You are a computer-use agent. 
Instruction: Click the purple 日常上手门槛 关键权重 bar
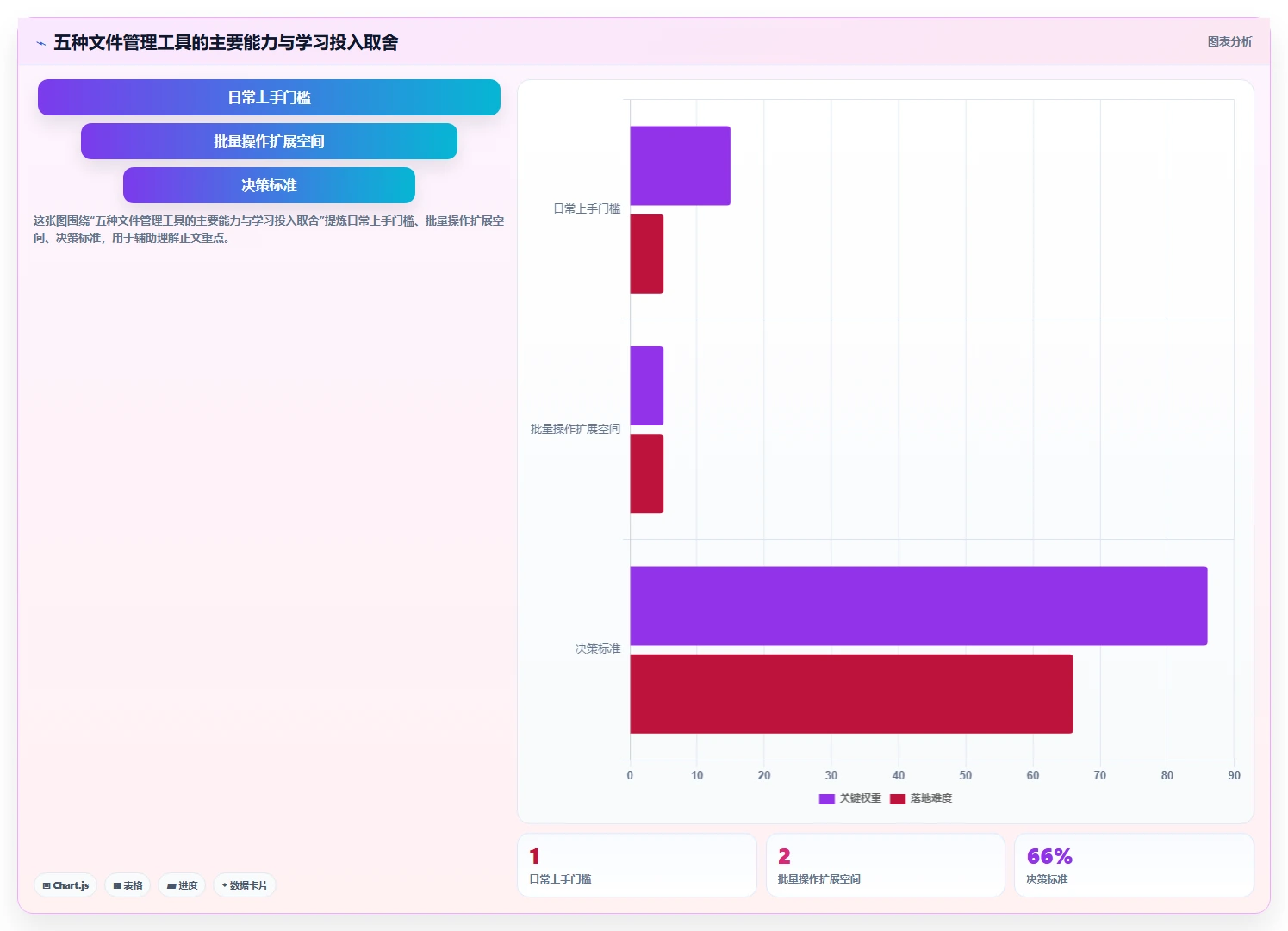(x=680, y=165)
